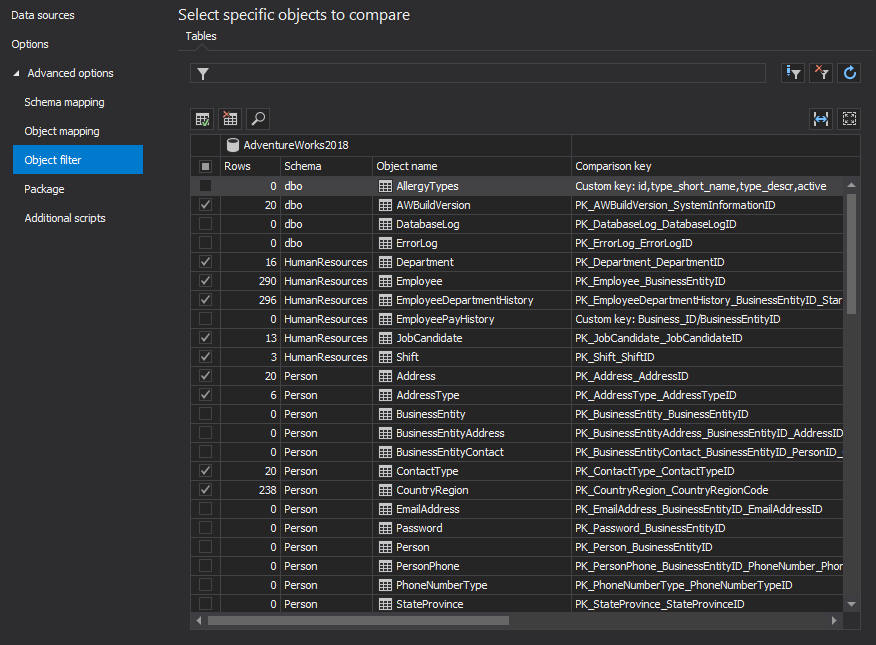Open the Object mapping page
The image size is (876, 645).
pos(62,131)
